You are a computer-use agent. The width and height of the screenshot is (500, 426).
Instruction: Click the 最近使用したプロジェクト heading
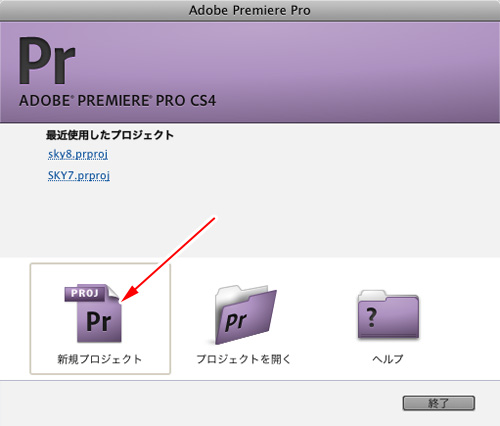[x=110, y=135]
